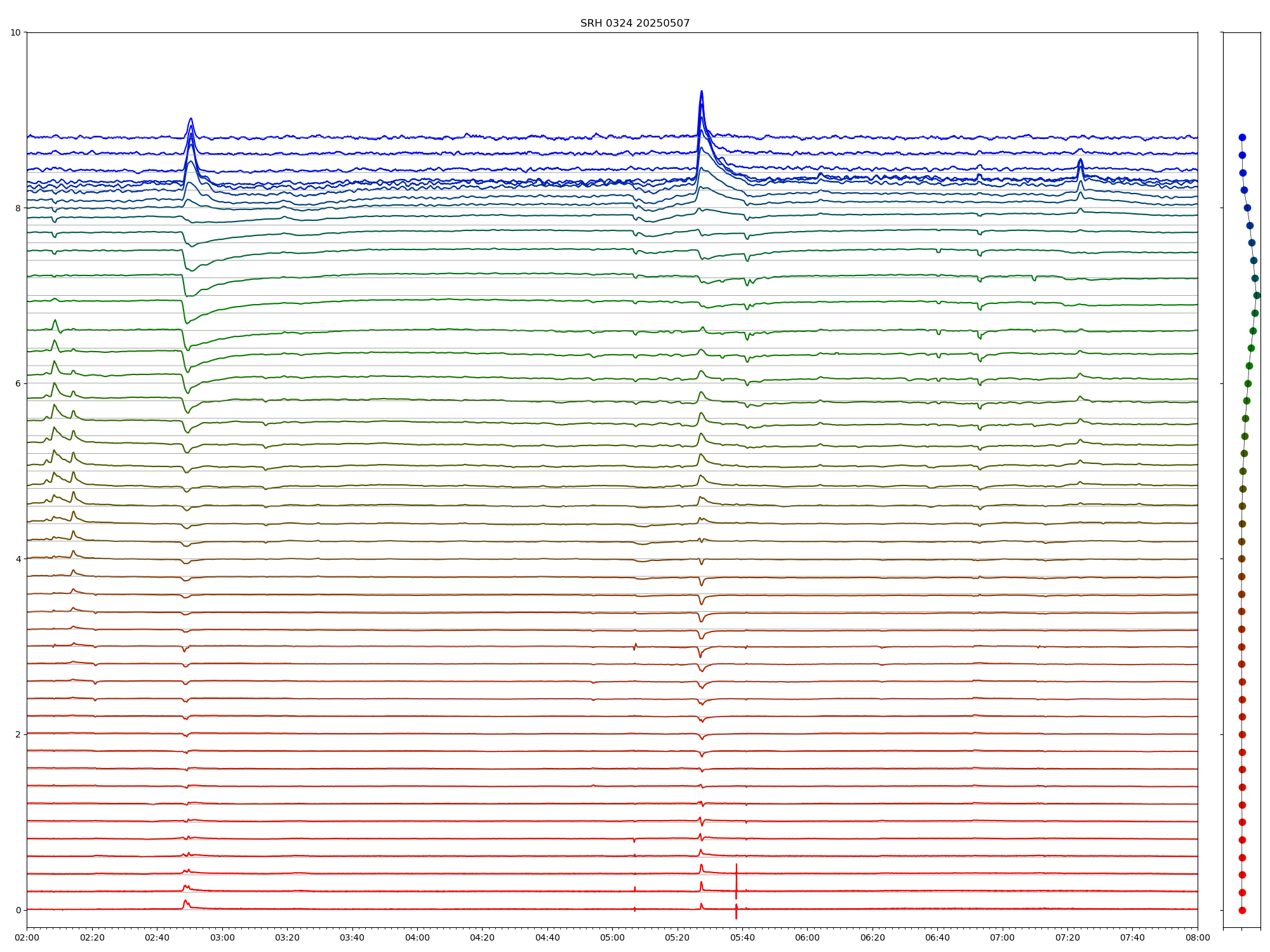This screenshot has width=1270, height=952.
Task: Click the 05:20 time axis label
Action: [678, 938]
